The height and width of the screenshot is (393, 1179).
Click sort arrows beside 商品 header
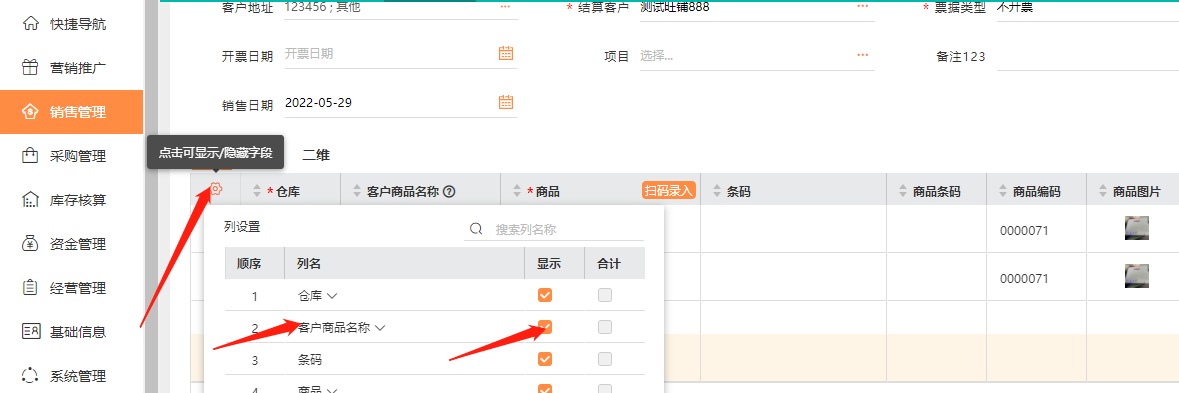pos(516,192)
